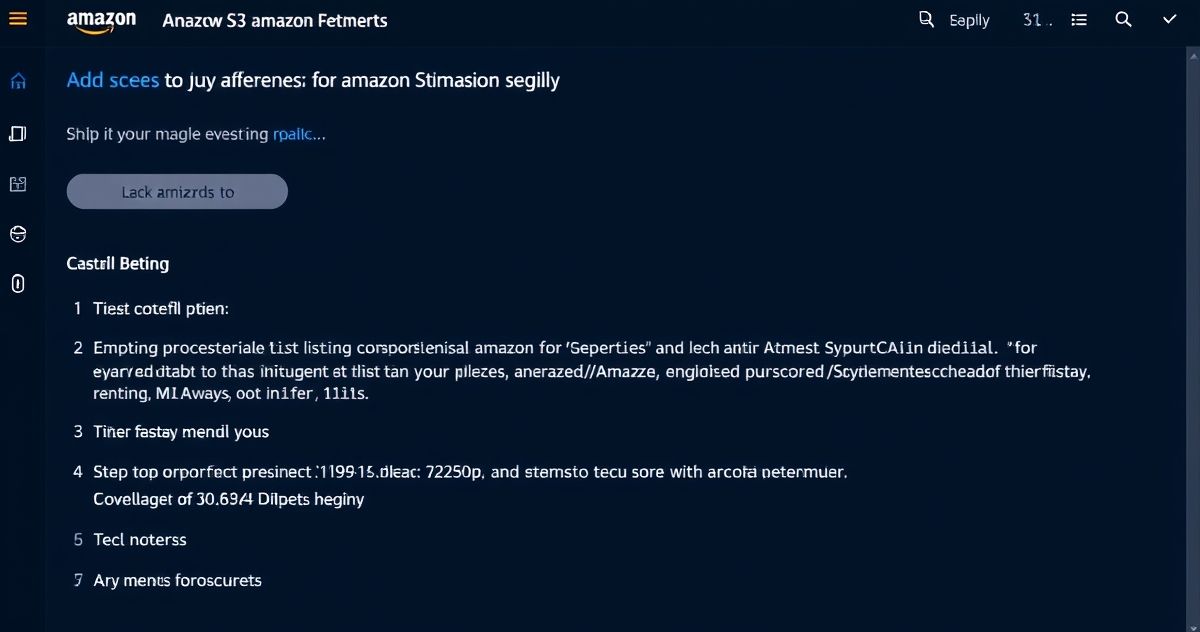Open the Anazcw S3 header title
The width and height of the screenshot is (1200, 632).
275,21
